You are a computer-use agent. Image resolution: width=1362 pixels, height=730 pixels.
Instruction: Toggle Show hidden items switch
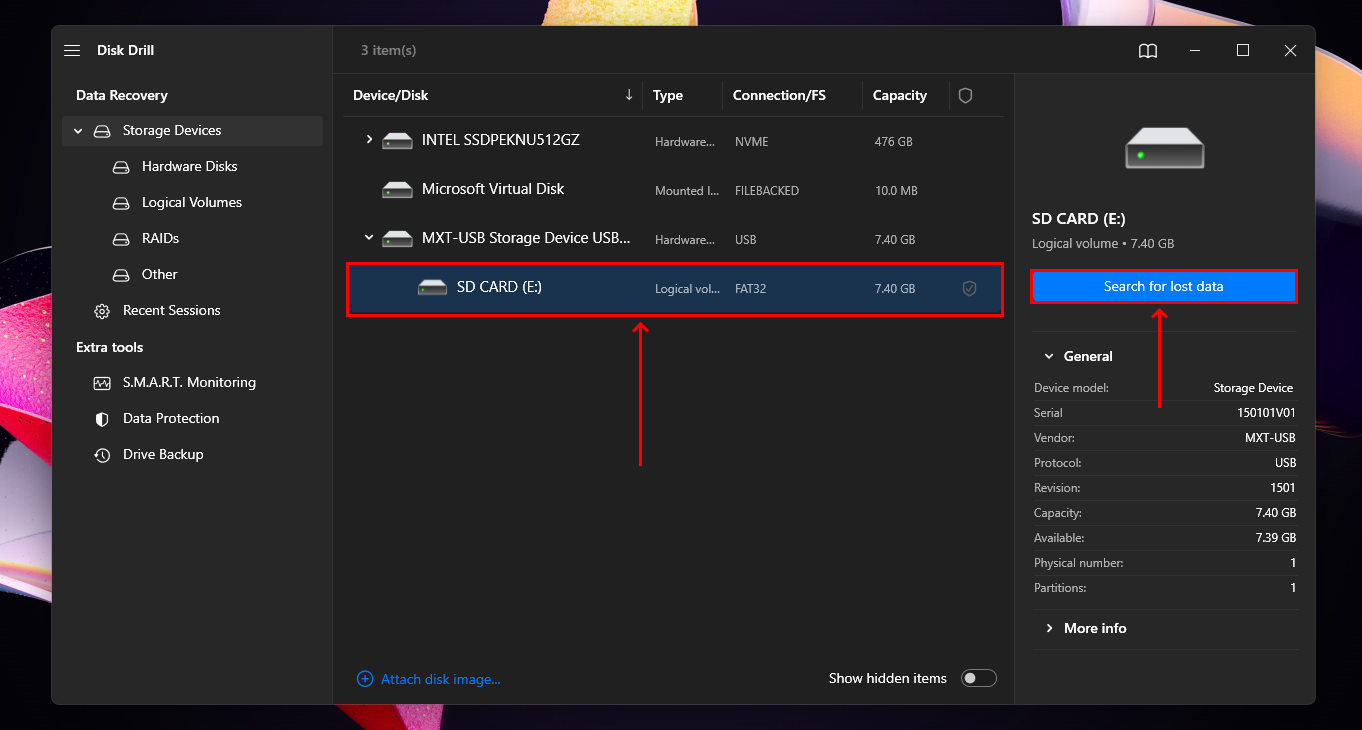pos(979,678)
